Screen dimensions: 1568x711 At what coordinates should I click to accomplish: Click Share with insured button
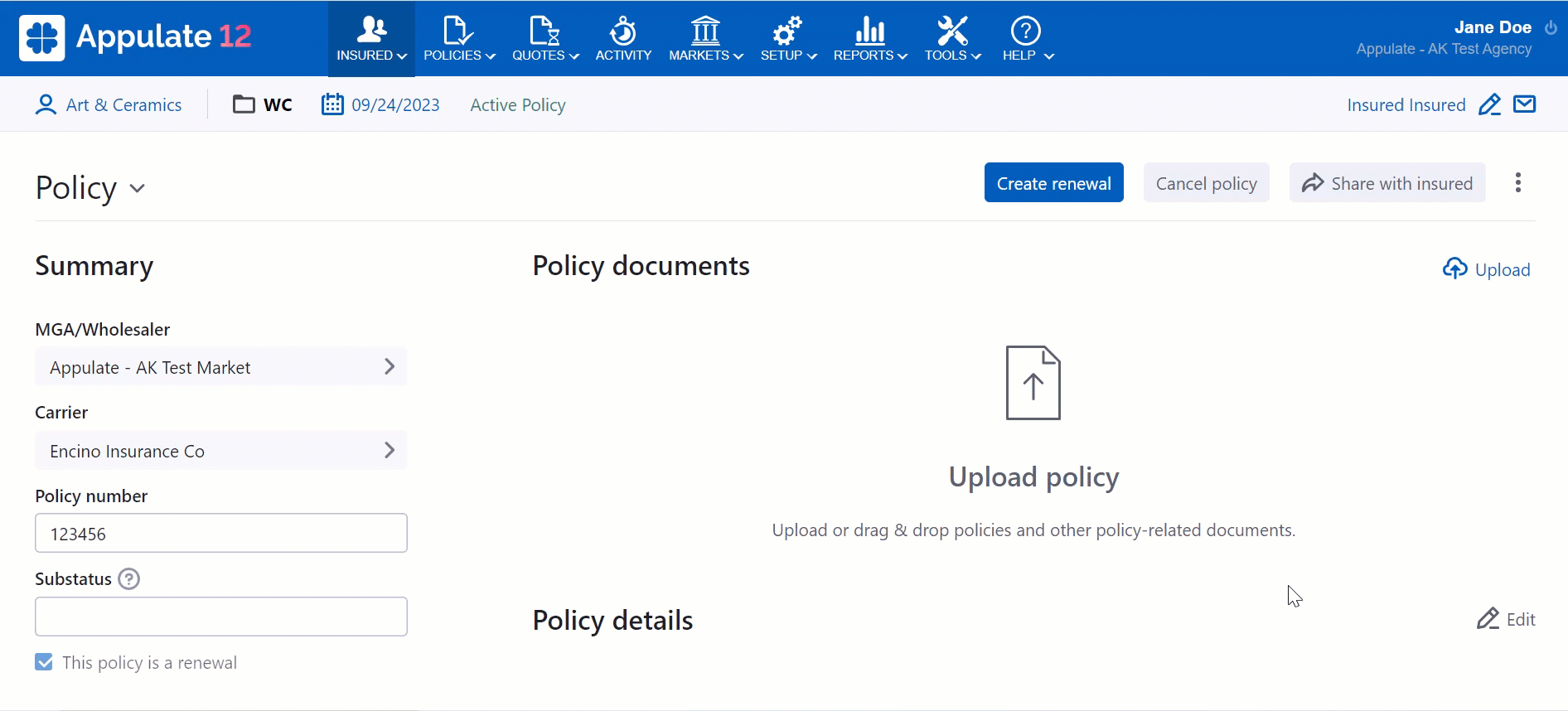point(1387,183)
